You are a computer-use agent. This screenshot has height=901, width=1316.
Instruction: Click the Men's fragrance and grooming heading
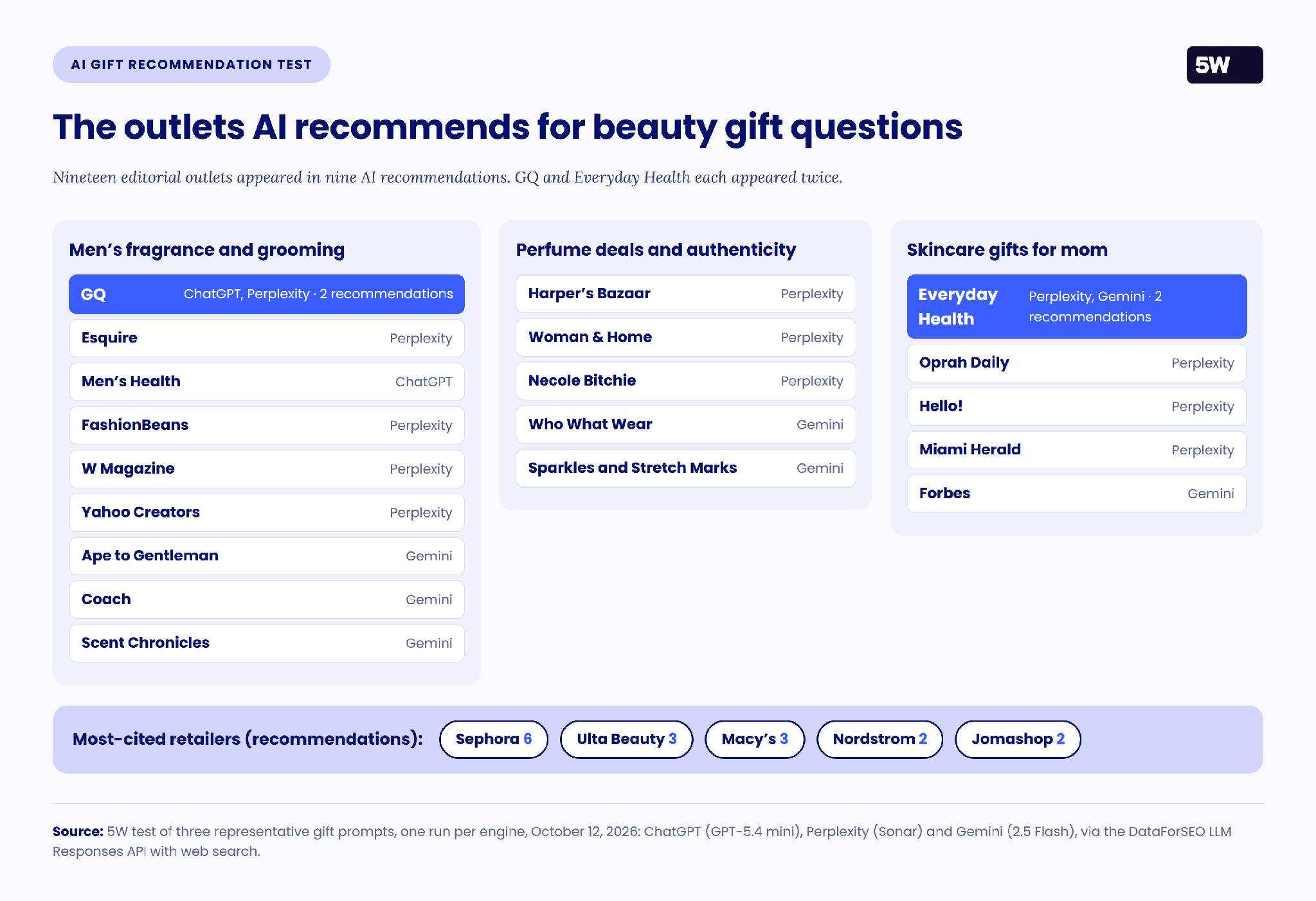pos(207,249)
